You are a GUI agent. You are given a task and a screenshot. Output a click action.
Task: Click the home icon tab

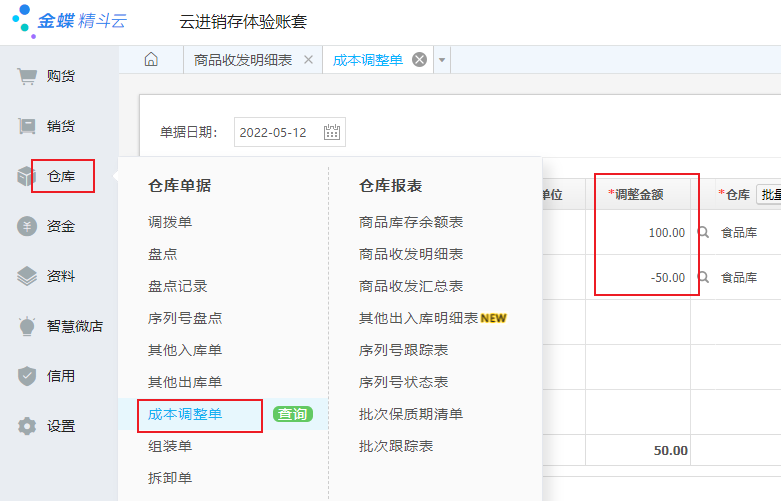tap(151, 60)
